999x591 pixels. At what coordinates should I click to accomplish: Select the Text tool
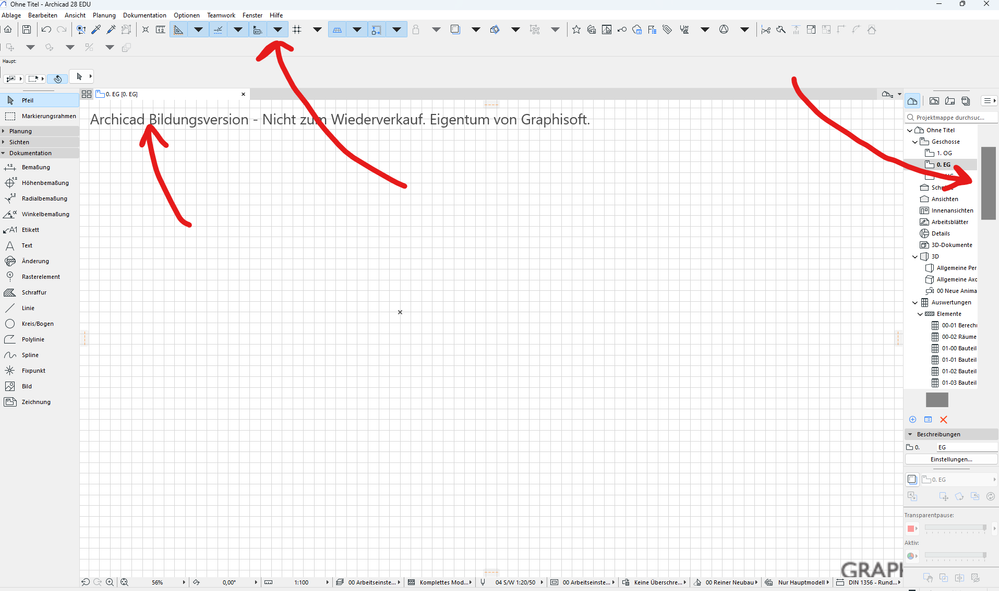40,245
